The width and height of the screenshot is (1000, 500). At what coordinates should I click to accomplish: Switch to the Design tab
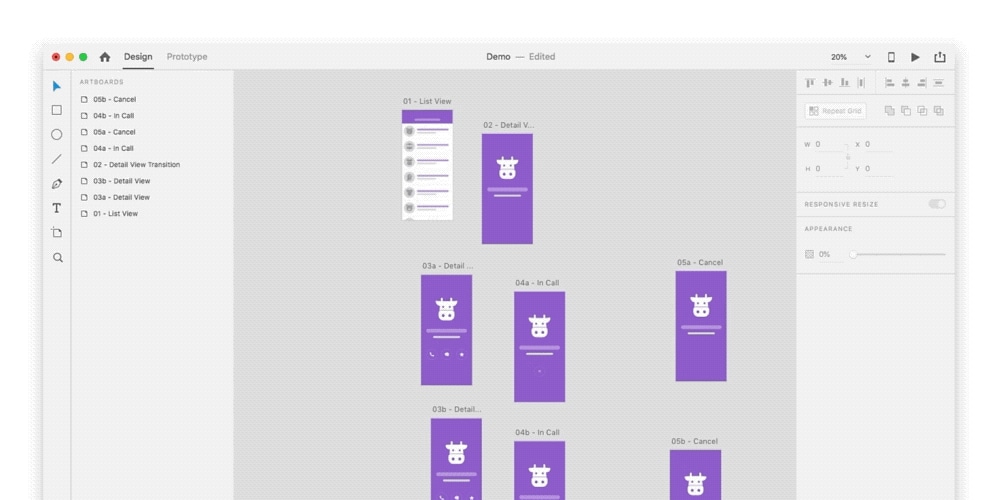[138, 57]
